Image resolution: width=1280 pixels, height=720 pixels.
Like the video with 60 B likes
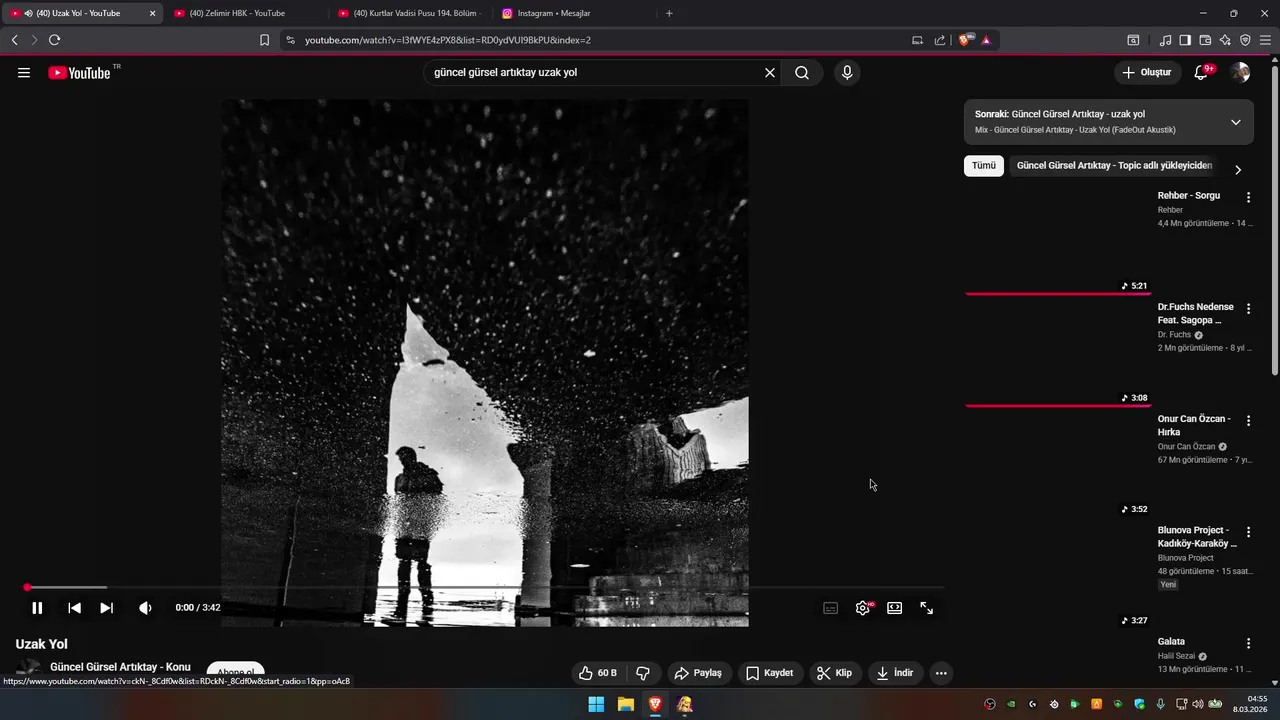click(x=600, y=673)
